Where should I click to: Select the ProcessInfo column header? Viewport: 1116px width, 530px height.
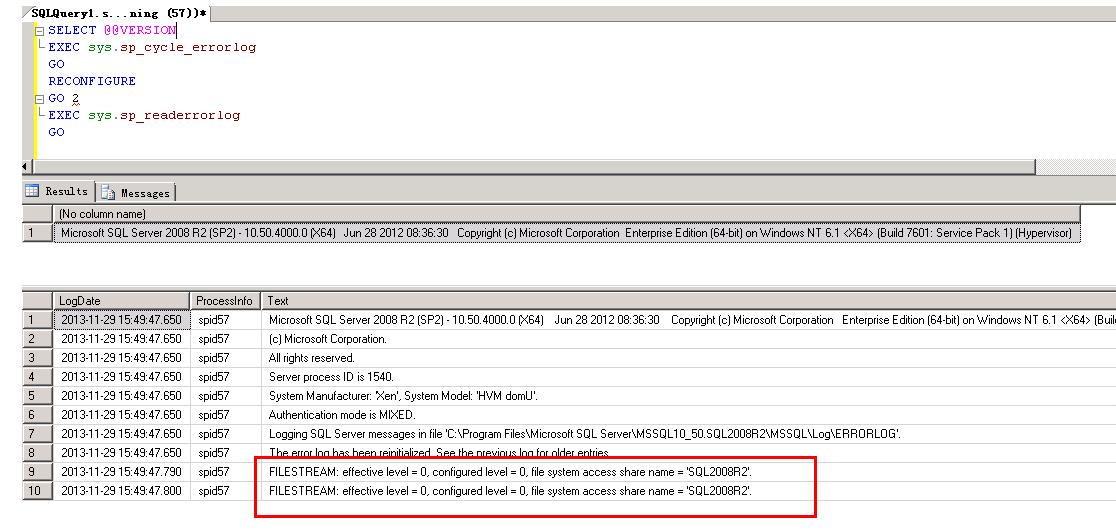pos(225,301)
